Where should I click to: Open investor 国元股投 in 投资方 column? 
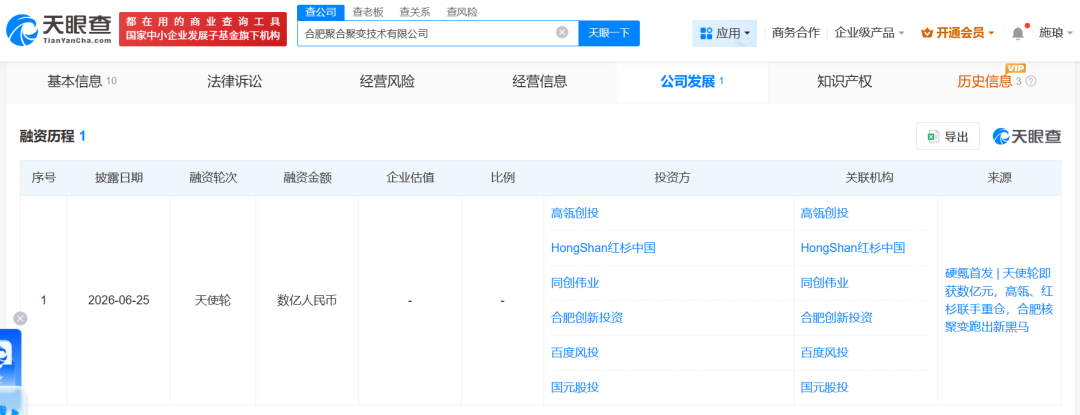[575, 387]
